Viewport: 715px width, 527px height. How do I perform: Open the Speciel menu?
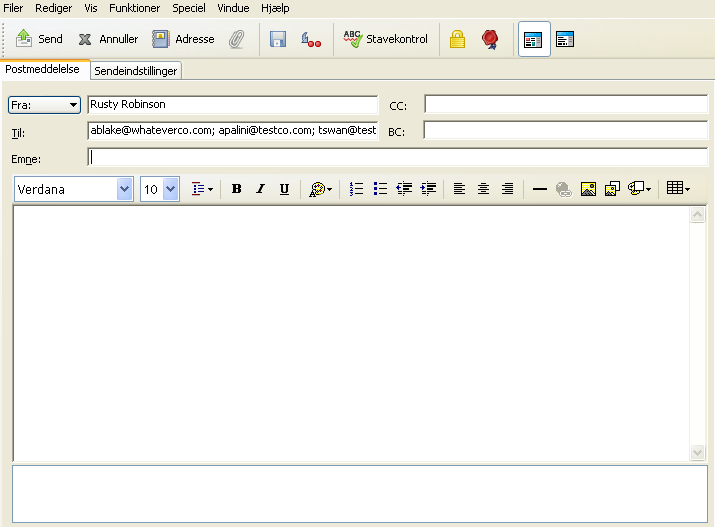tap(189, 8)
